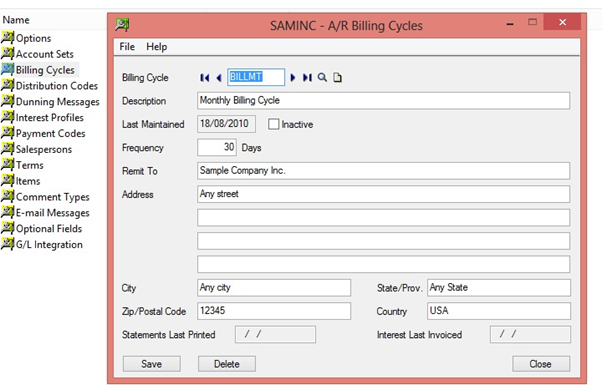Select the 'Dunning Messages' text label
This screenshot has width=602, height=385.
pos(58,102)
